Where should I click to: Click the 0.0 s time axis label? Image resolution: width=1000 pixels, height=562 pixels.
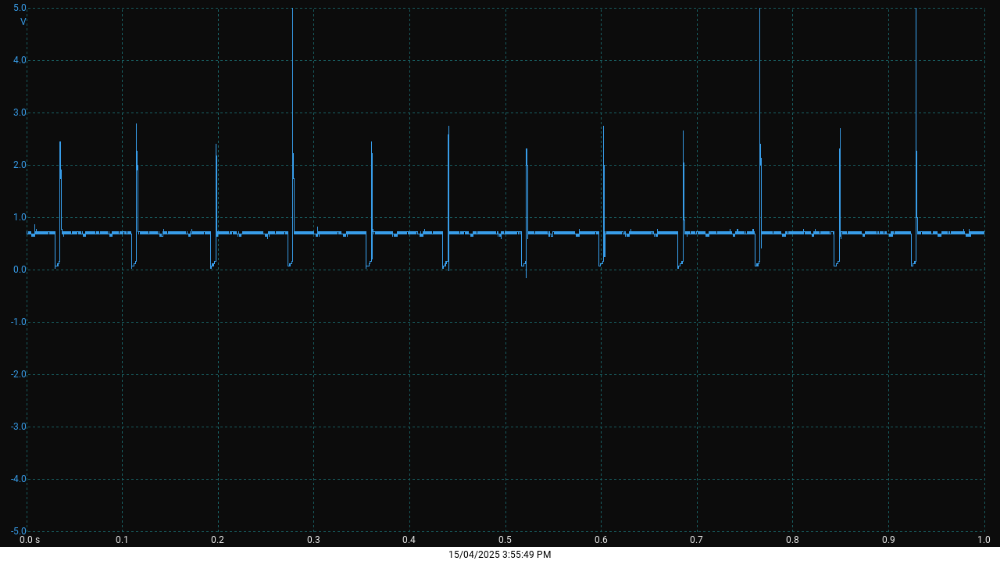point(30,540)
